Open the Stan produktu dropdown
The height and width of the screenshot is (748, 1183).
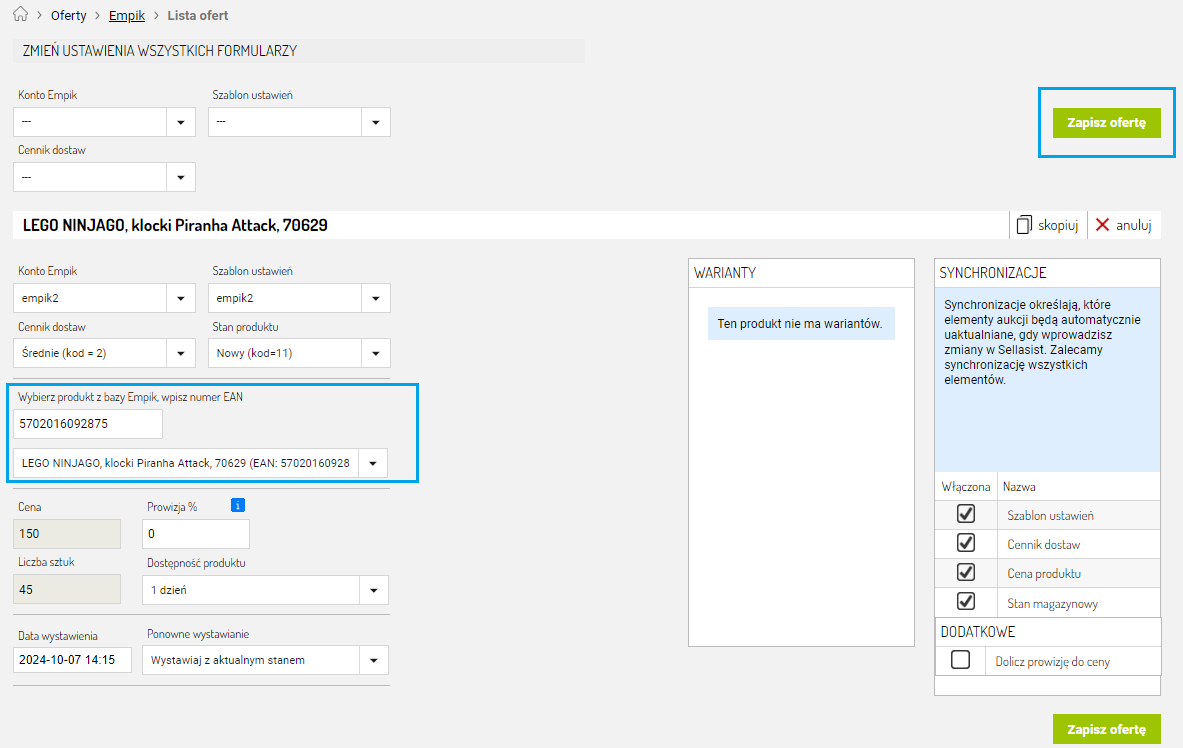click(375, 353)
